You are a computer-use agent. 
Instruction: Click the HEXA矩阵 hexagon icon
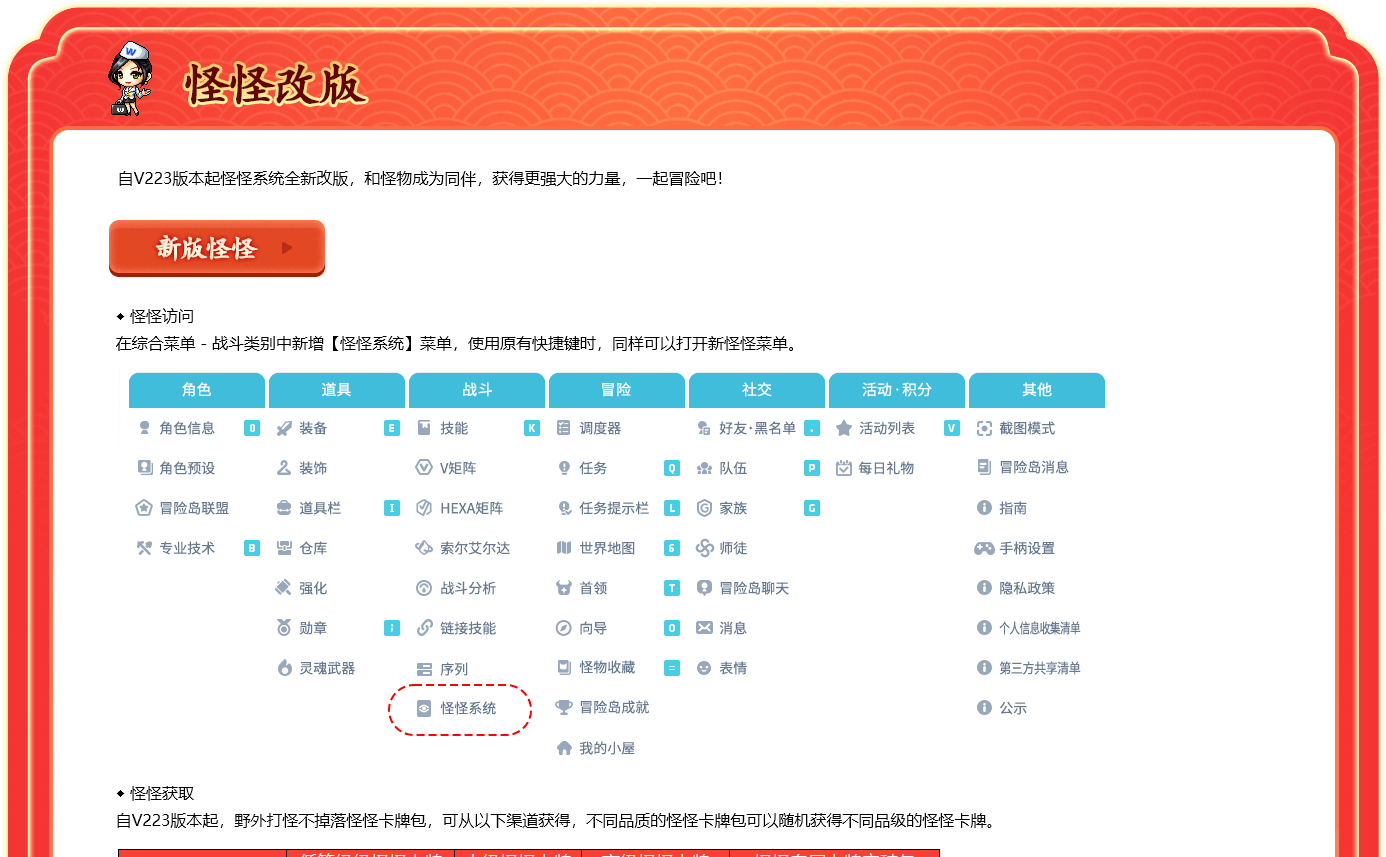point(424,508)
